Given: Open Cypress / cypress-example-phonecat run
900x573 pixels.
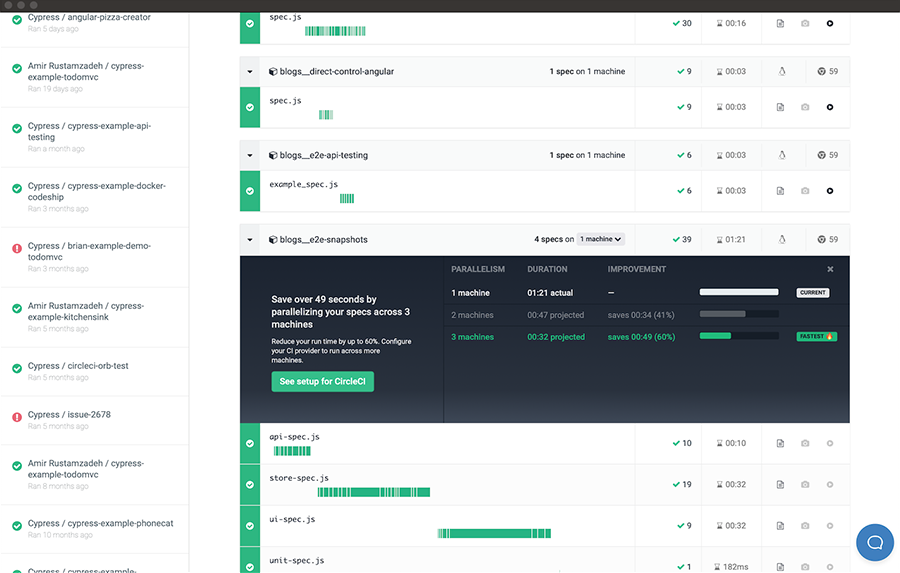Looking at the screenshot, I should click(95, 529).
